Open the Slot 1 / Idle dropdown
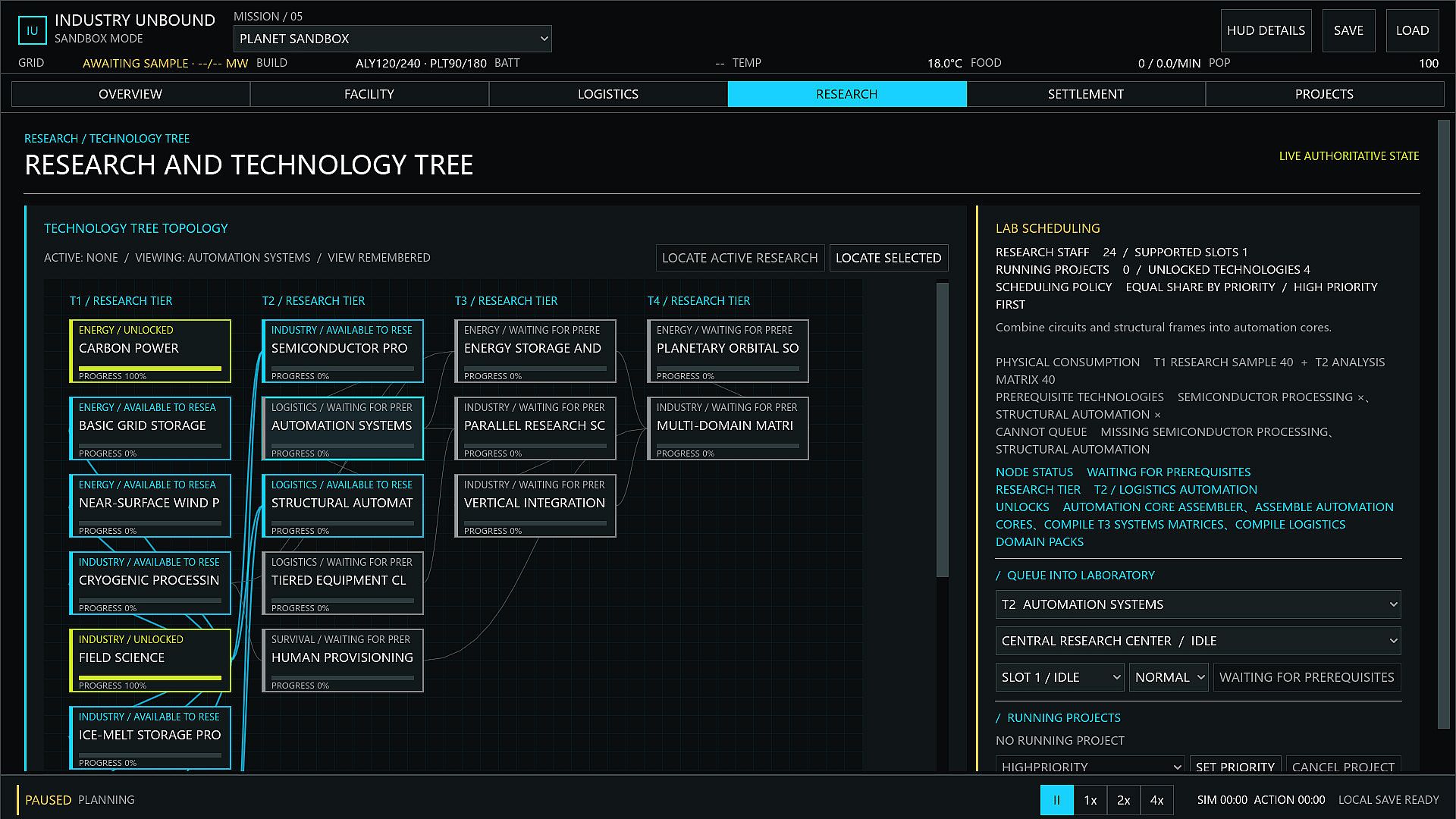Image resolution: width=1456 pixels, height=819 pixels. click(x=1060, y=677)
